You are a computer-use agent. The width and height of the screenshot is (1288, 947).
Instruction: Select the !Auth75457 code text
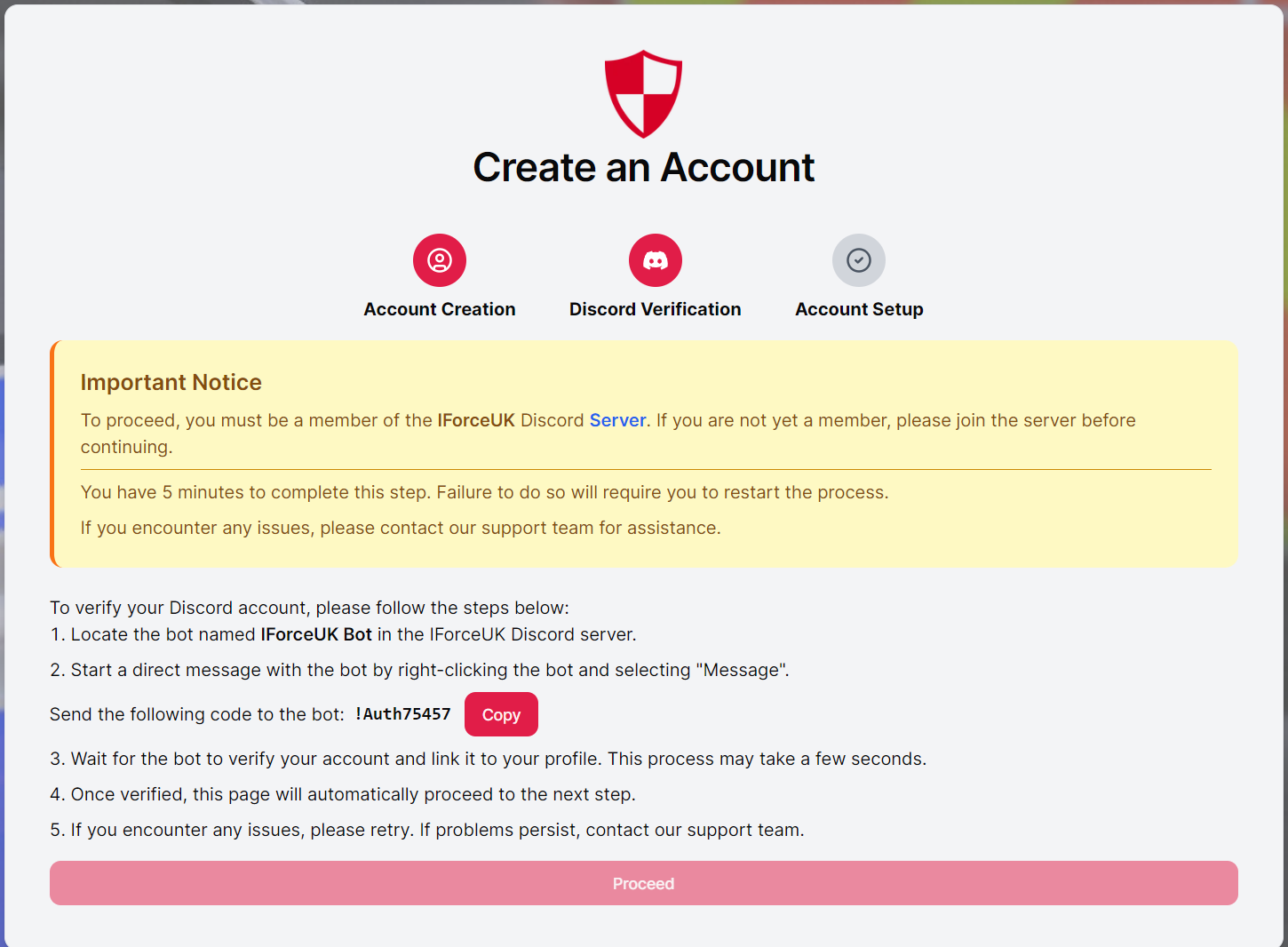click(402, 713)
